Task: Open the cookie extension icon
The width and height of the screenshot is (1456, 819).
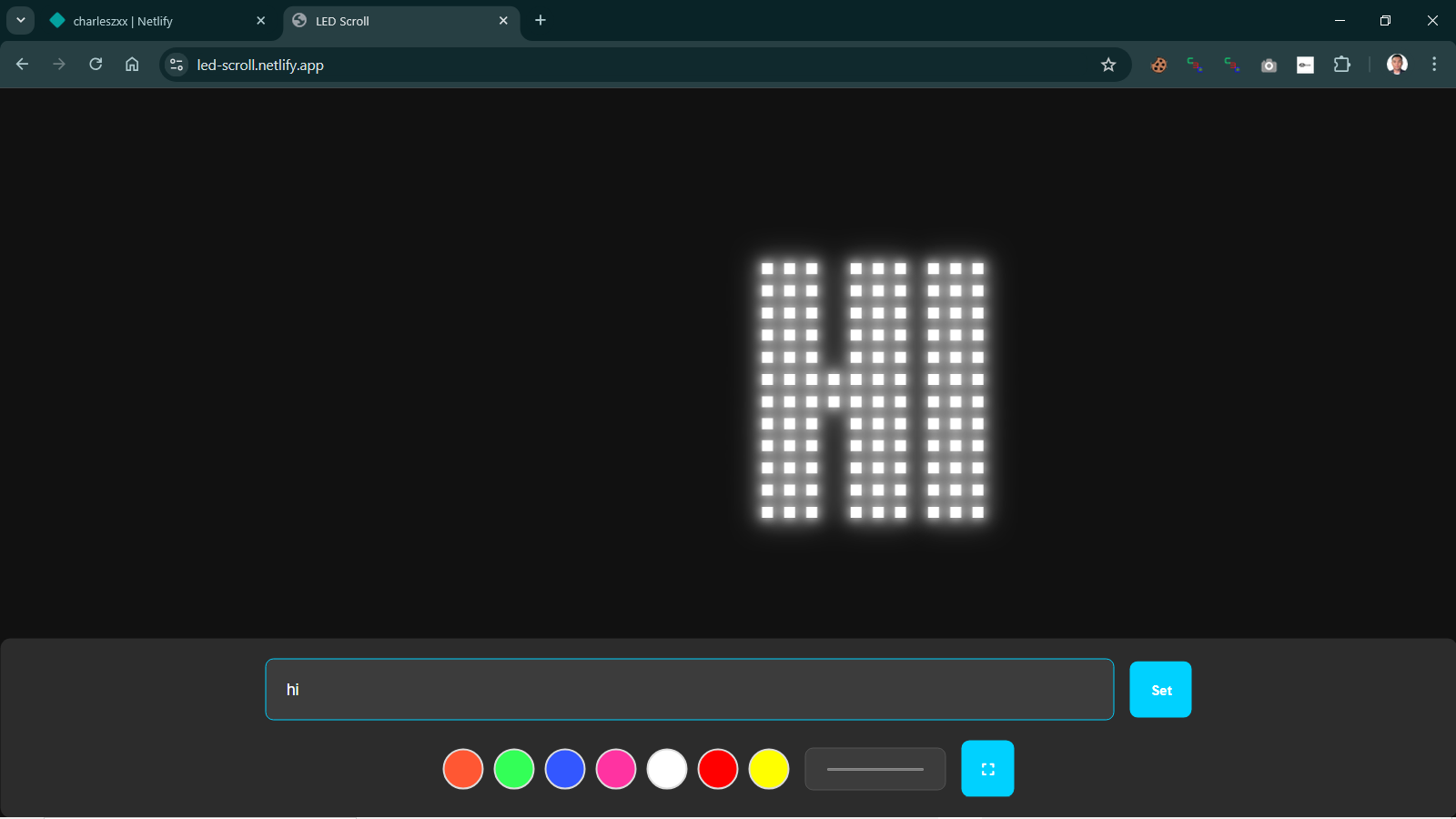Action: pos(1158,65)
